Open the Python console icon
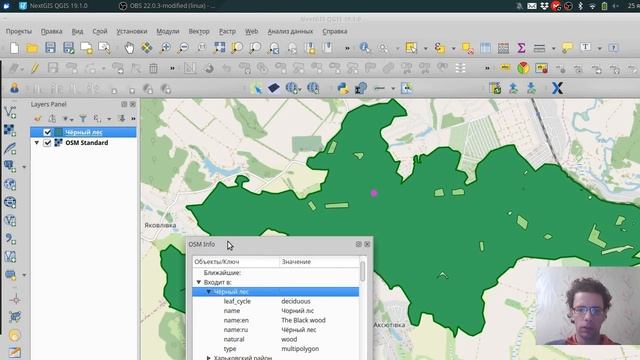Image resolution: width=640 pixels, height=360 pixels. coord(343,88)
